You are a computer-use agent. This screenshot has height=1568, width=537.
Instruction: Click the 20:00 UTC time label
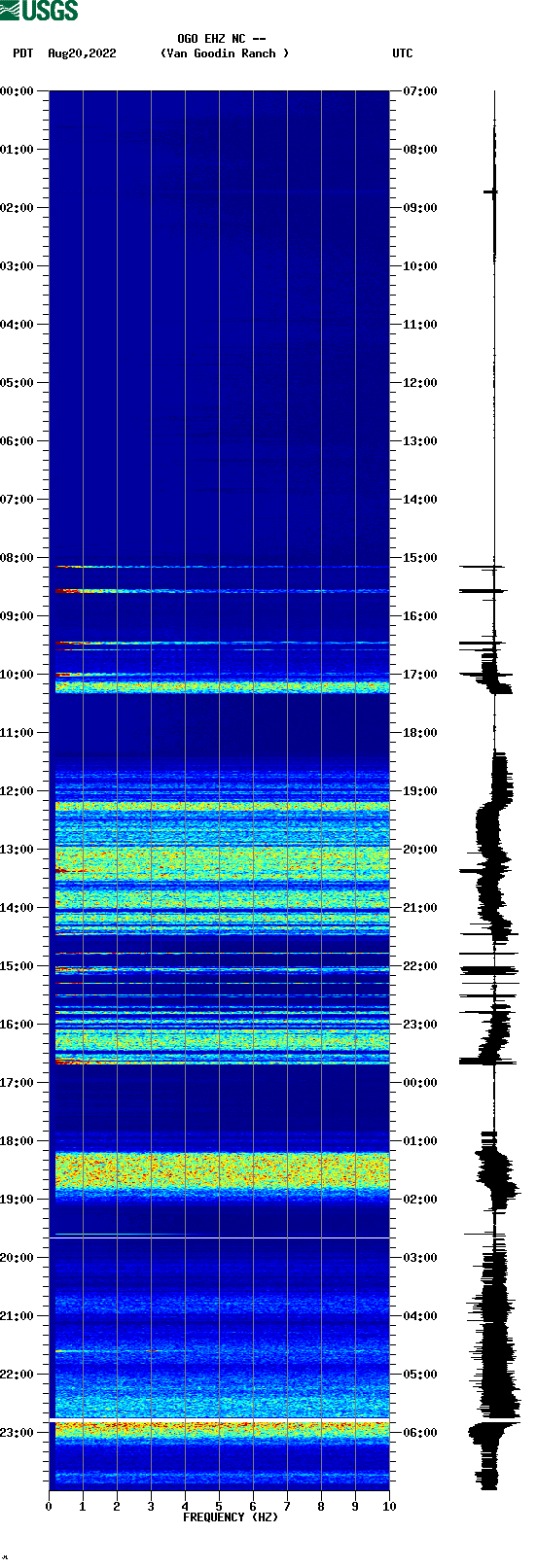point(420,850)
